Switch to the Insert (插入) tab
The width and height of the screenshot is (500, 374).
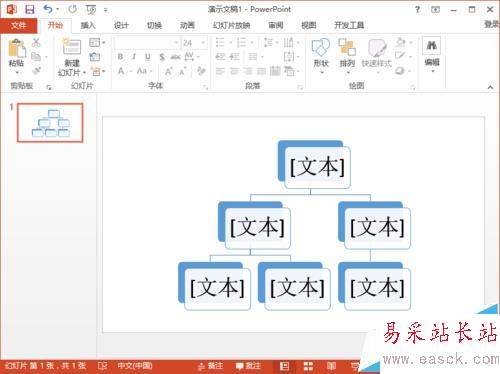coord(88,25)
